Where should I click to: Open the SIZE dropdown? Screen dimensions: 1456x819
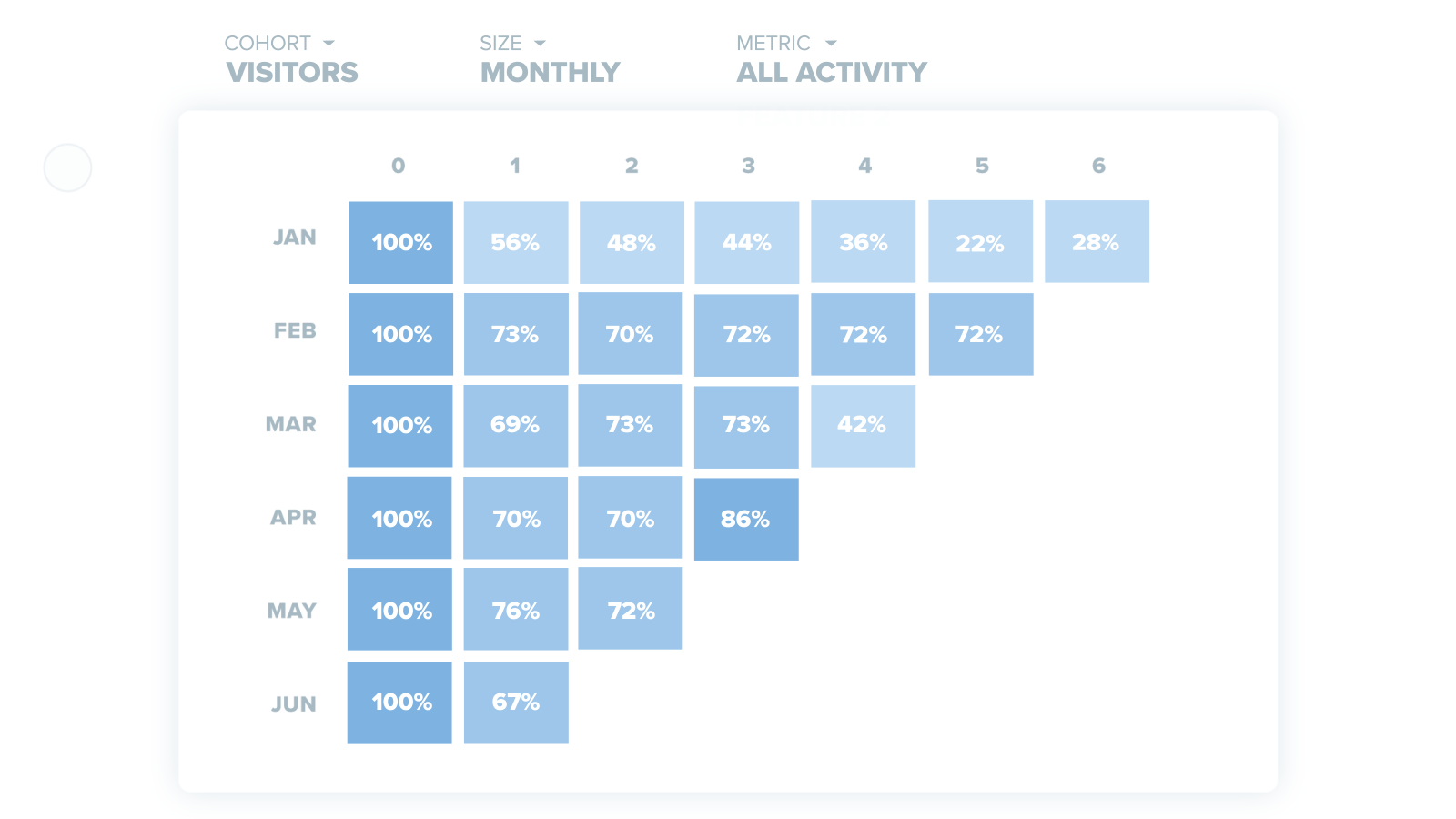tap(541, 42)
